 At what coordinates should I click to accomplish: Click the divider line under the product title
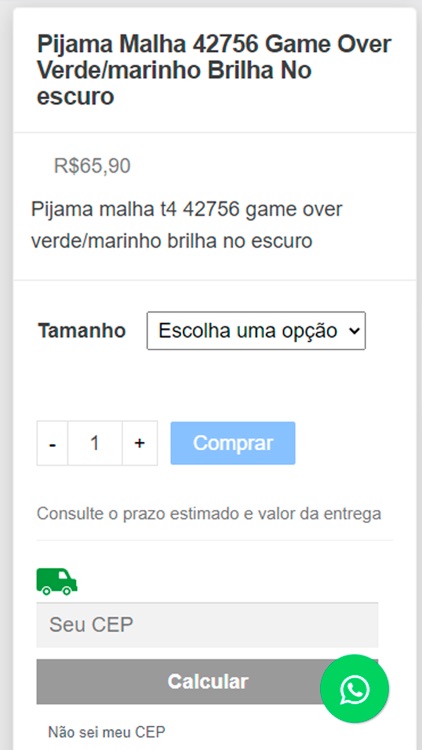pyautogui.click(x=215, y=132)
